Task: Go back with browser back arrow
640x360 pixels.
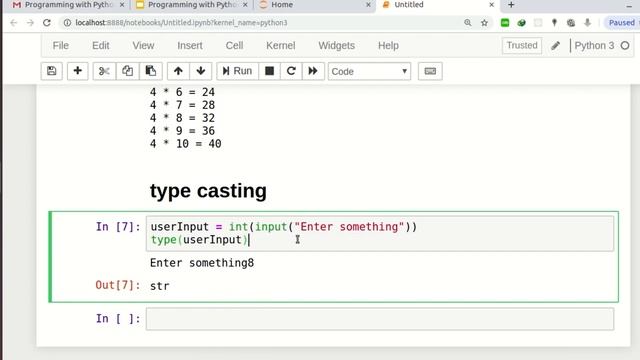Action: [x=14, y=23]
